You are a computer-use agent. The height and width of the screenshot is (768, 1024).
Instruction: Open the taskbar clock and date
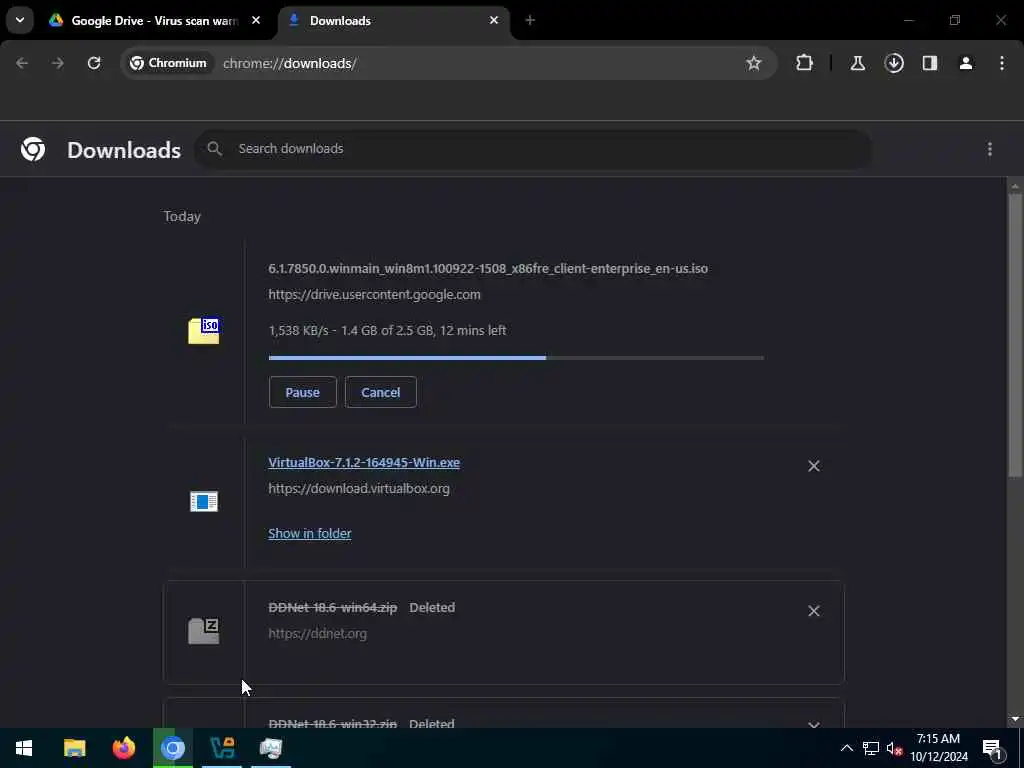click(938, 748)
